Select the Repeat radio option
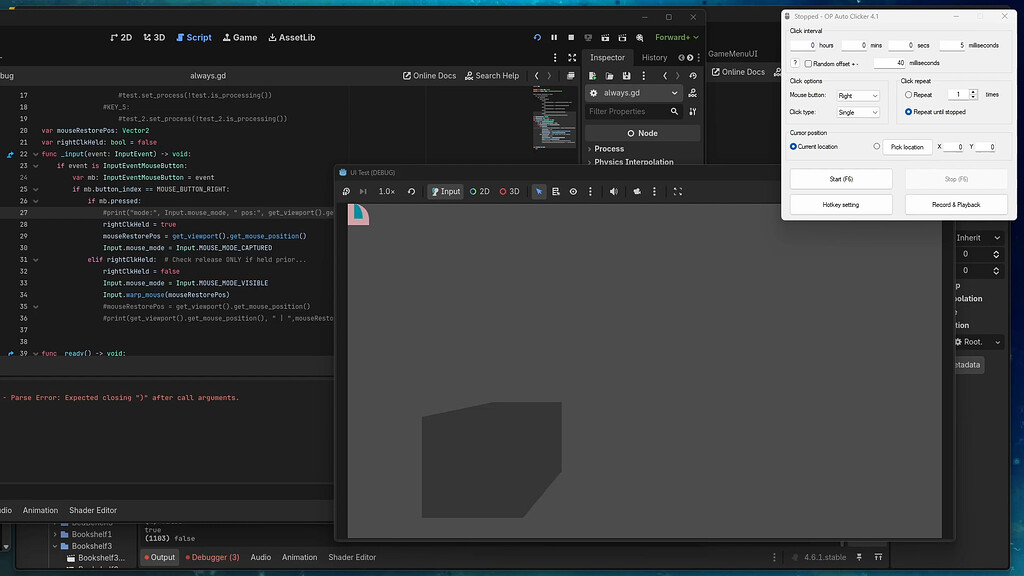The height and width of the screenshot is (576, 1024). [x=908, y=95]
